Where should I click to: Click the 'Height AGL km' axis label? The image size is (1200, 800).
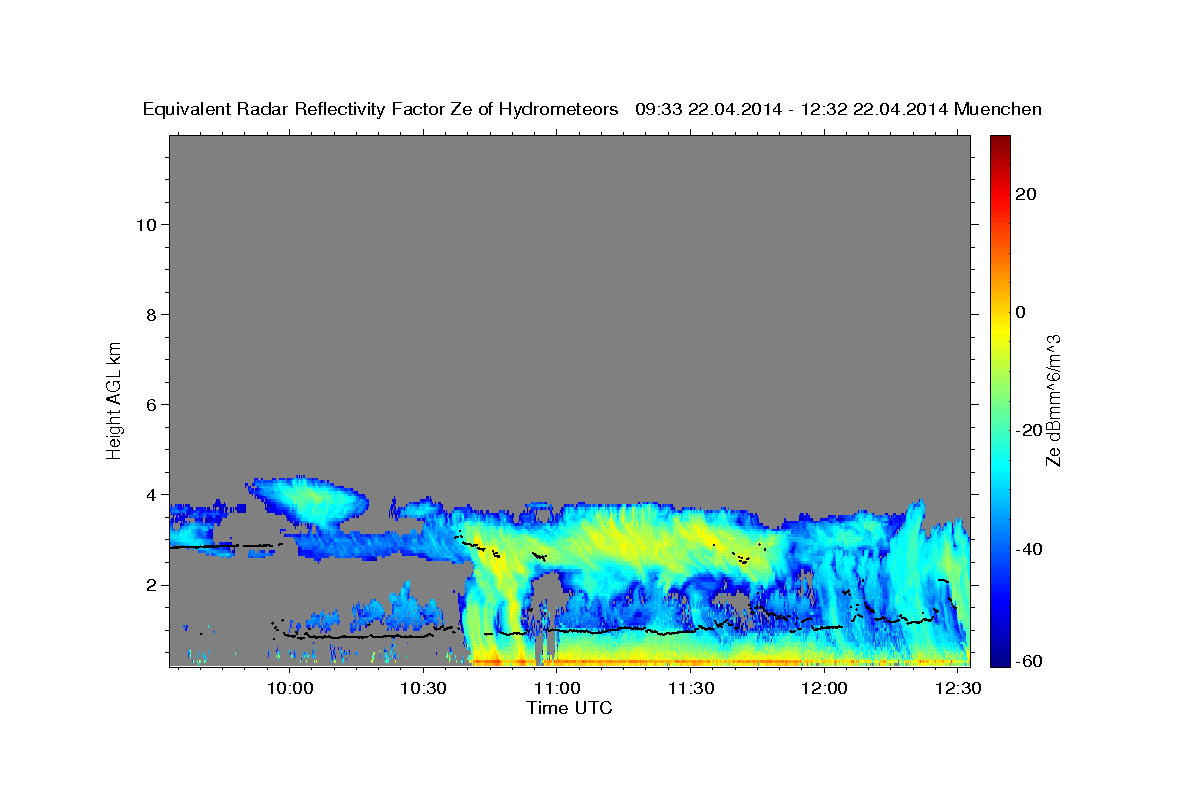click(x=114, y=399)
